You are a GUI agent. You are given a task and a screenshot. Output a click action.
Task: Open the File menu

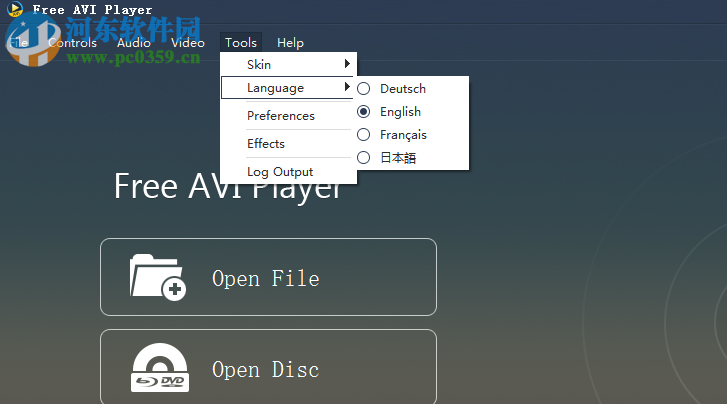pyautogui.click(x=19, y=43)
